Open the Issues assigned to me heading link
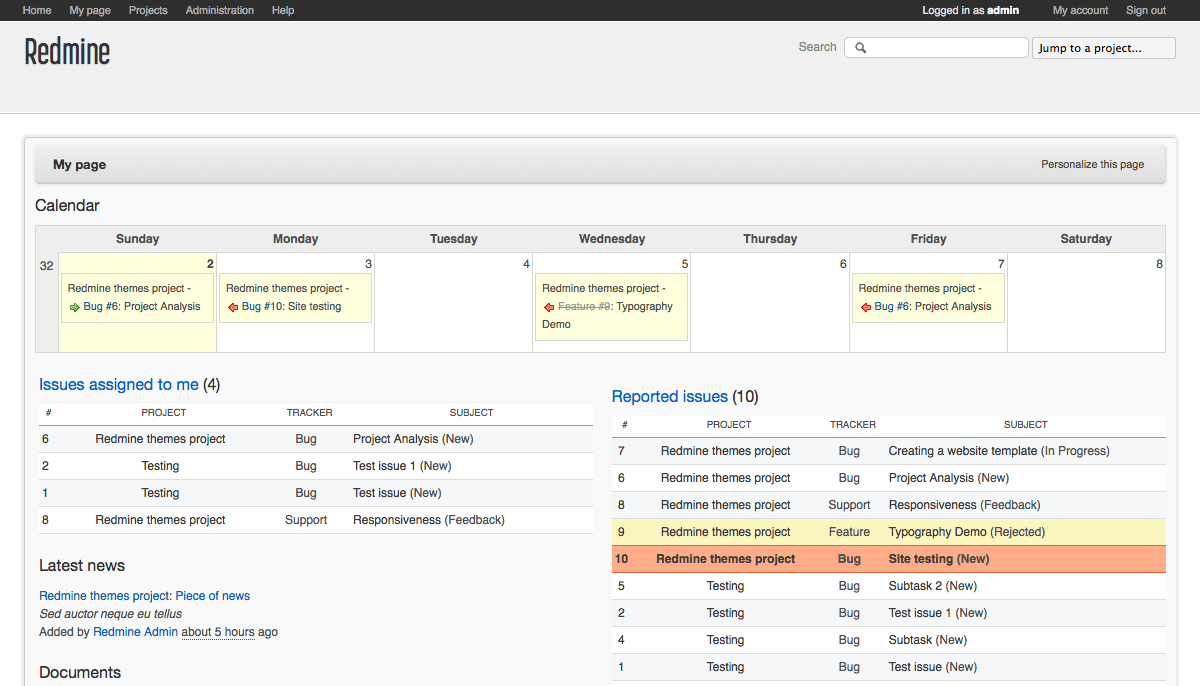1200x686 pixels. [x=119, y=384]
